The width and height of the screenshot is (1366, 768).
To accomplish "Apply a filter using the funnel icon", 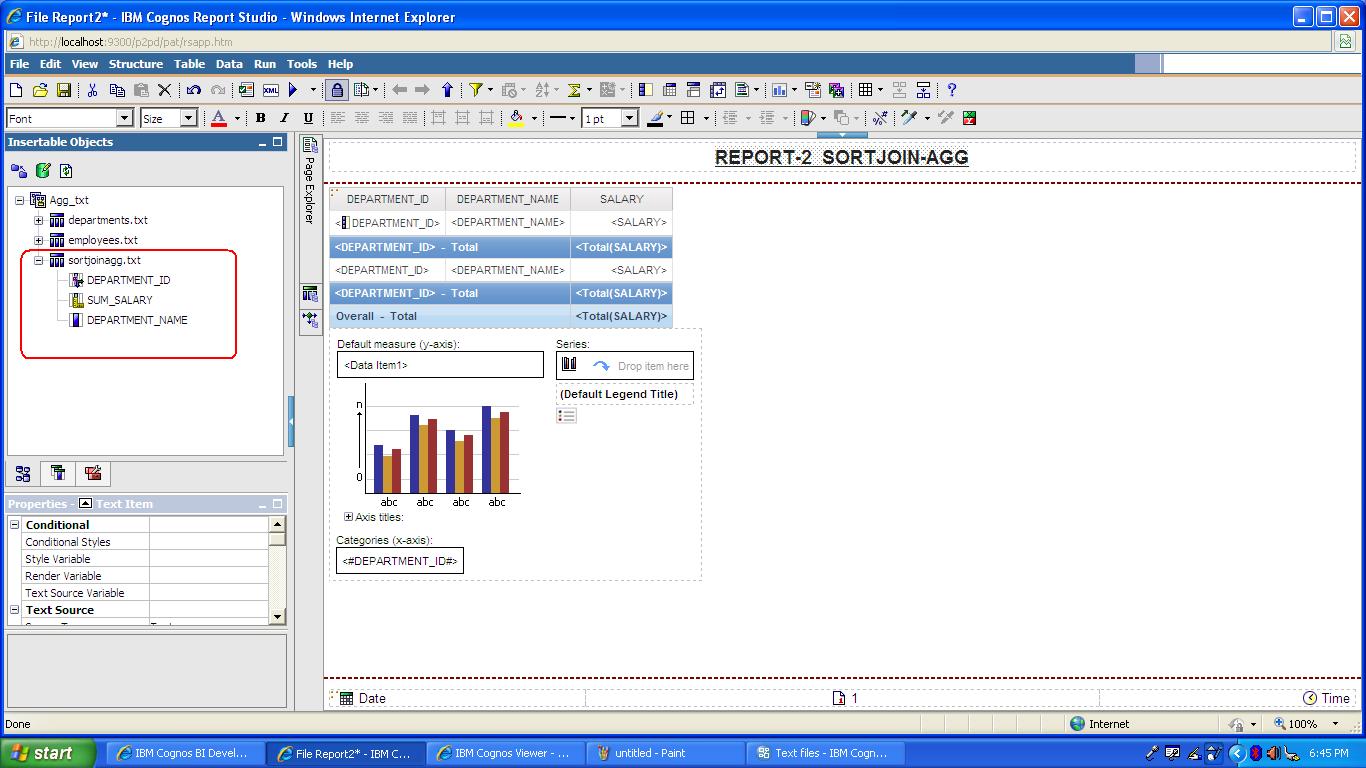I will 476,90.
